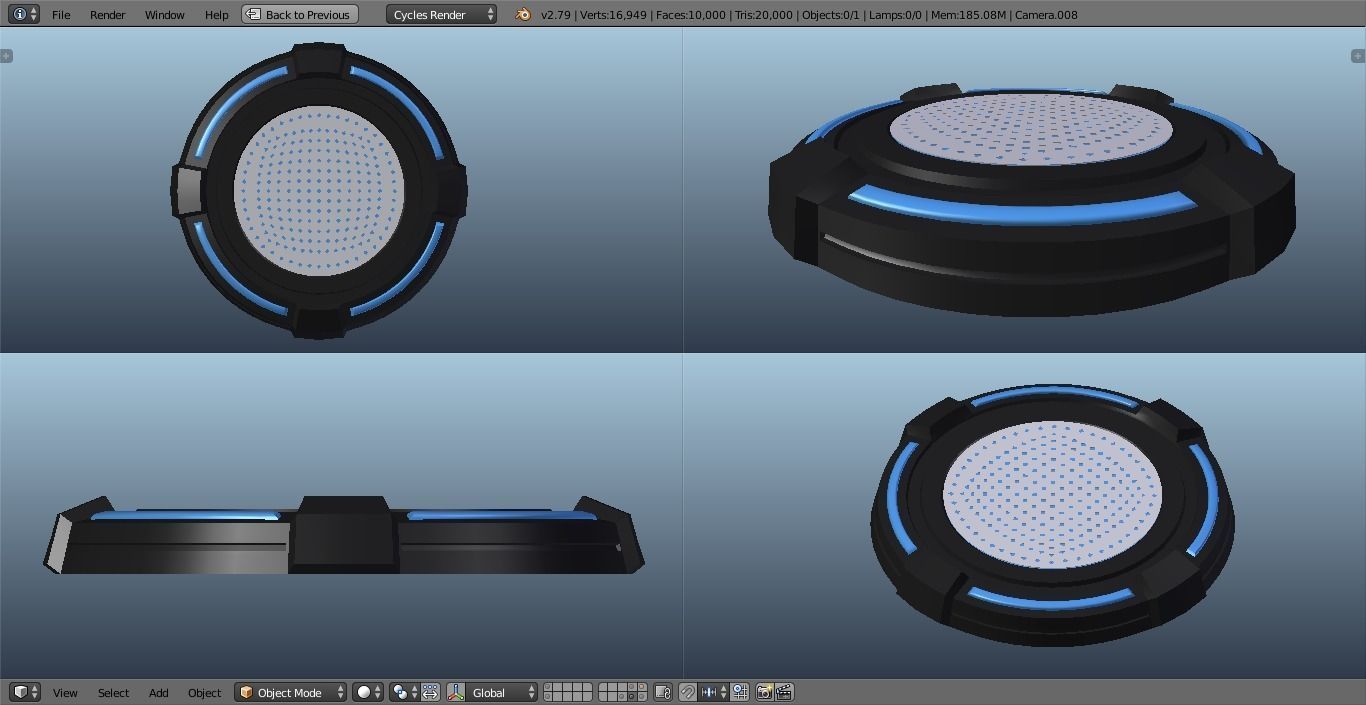Open the Add menu in 3D header
Screen dimensions: 1366x705
pos(158,693)
